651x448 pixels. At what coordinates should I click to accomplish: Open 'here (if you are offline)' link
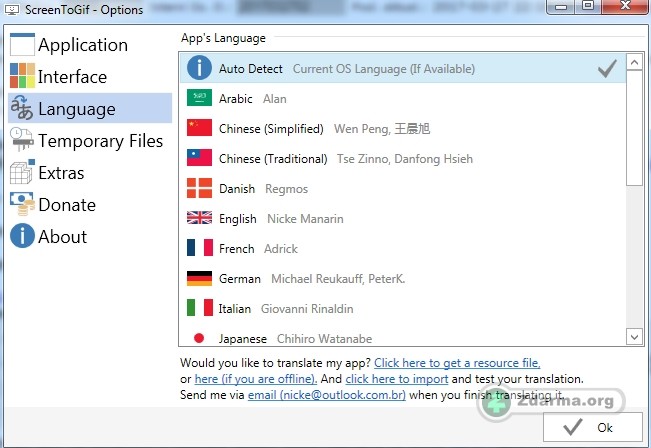pos(256,379)
